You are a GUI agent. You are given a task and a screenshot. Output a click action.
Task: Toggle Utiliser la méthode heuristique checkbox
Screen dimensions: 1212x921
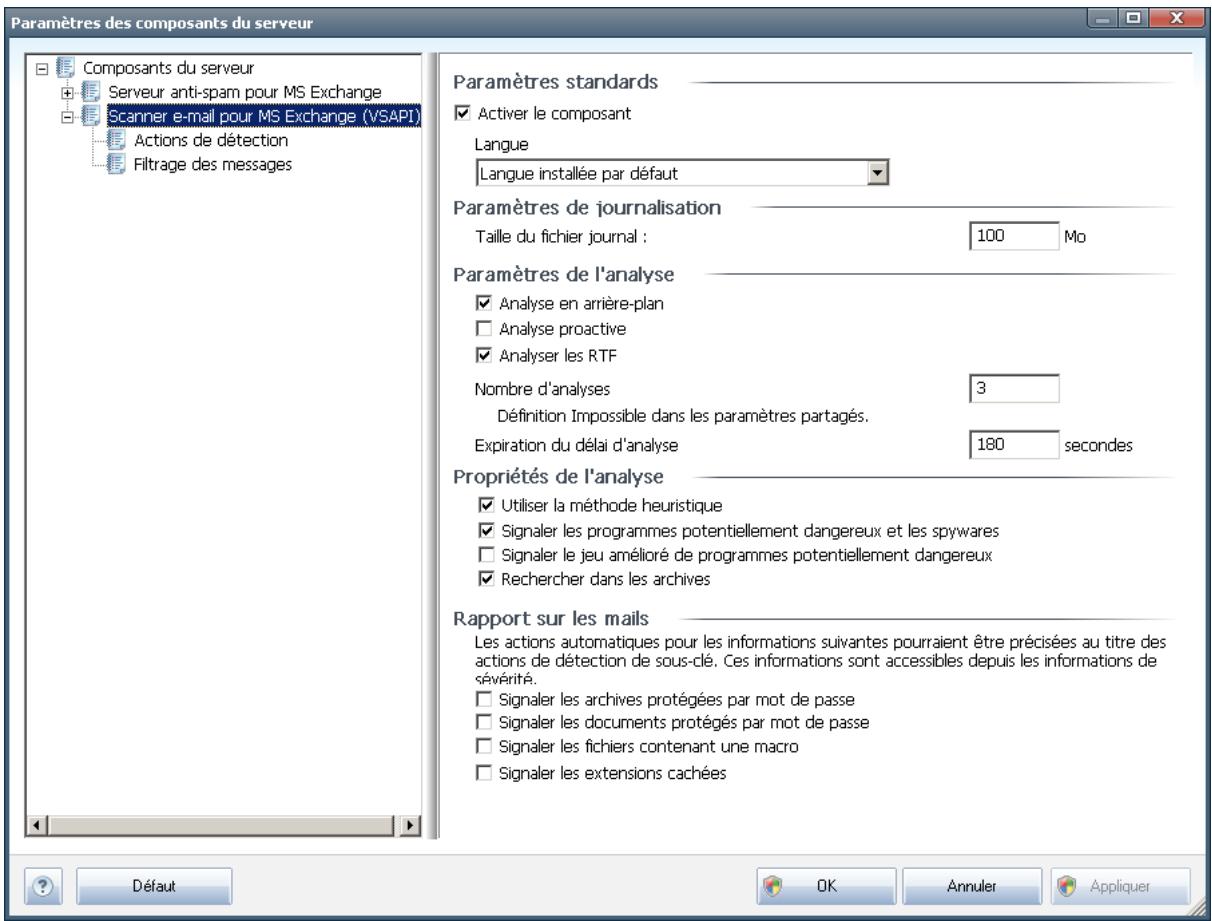[x=485, y=507]
